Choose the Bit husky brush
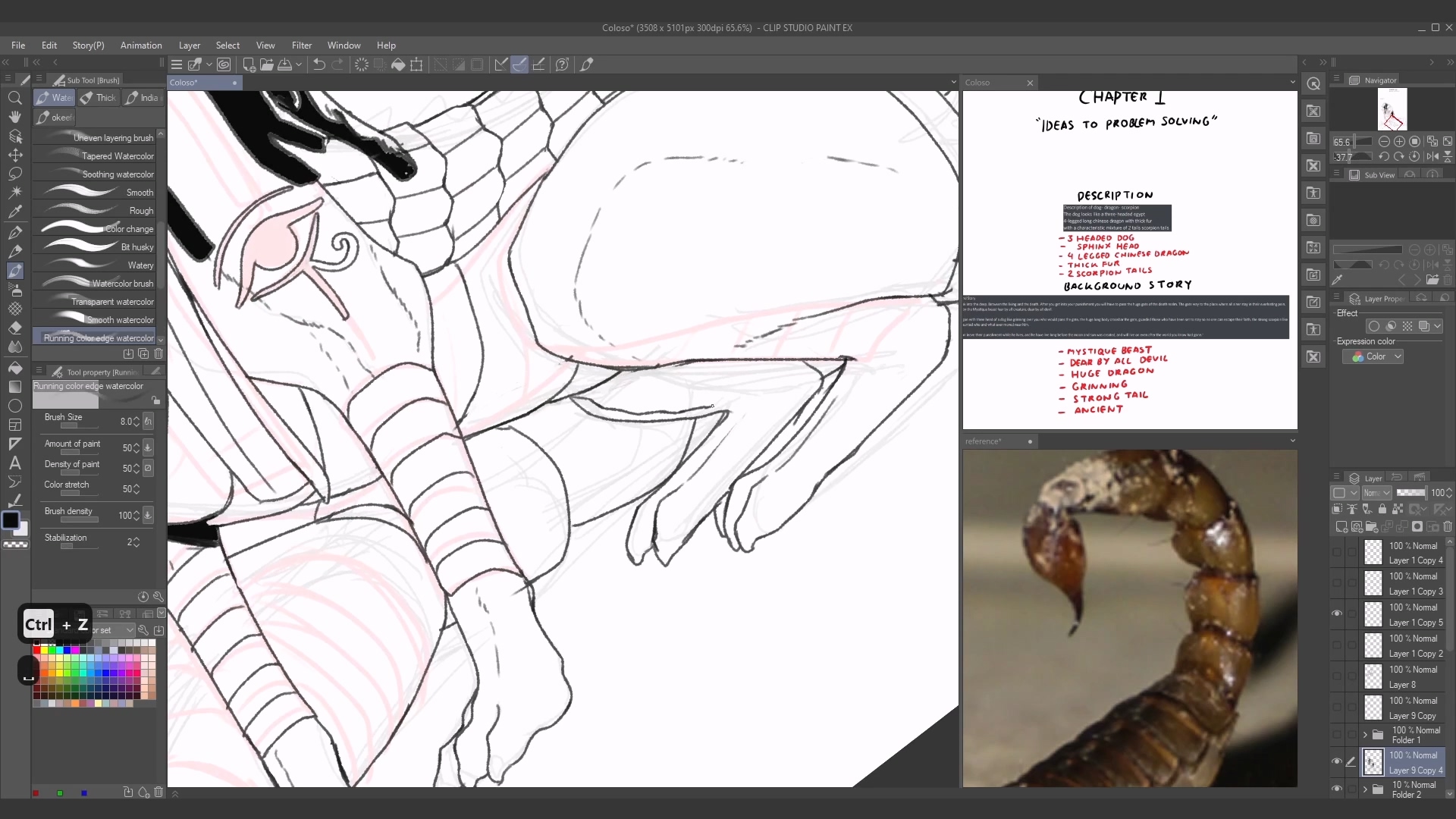The image size is (1456, 819). tap(95, 247)
